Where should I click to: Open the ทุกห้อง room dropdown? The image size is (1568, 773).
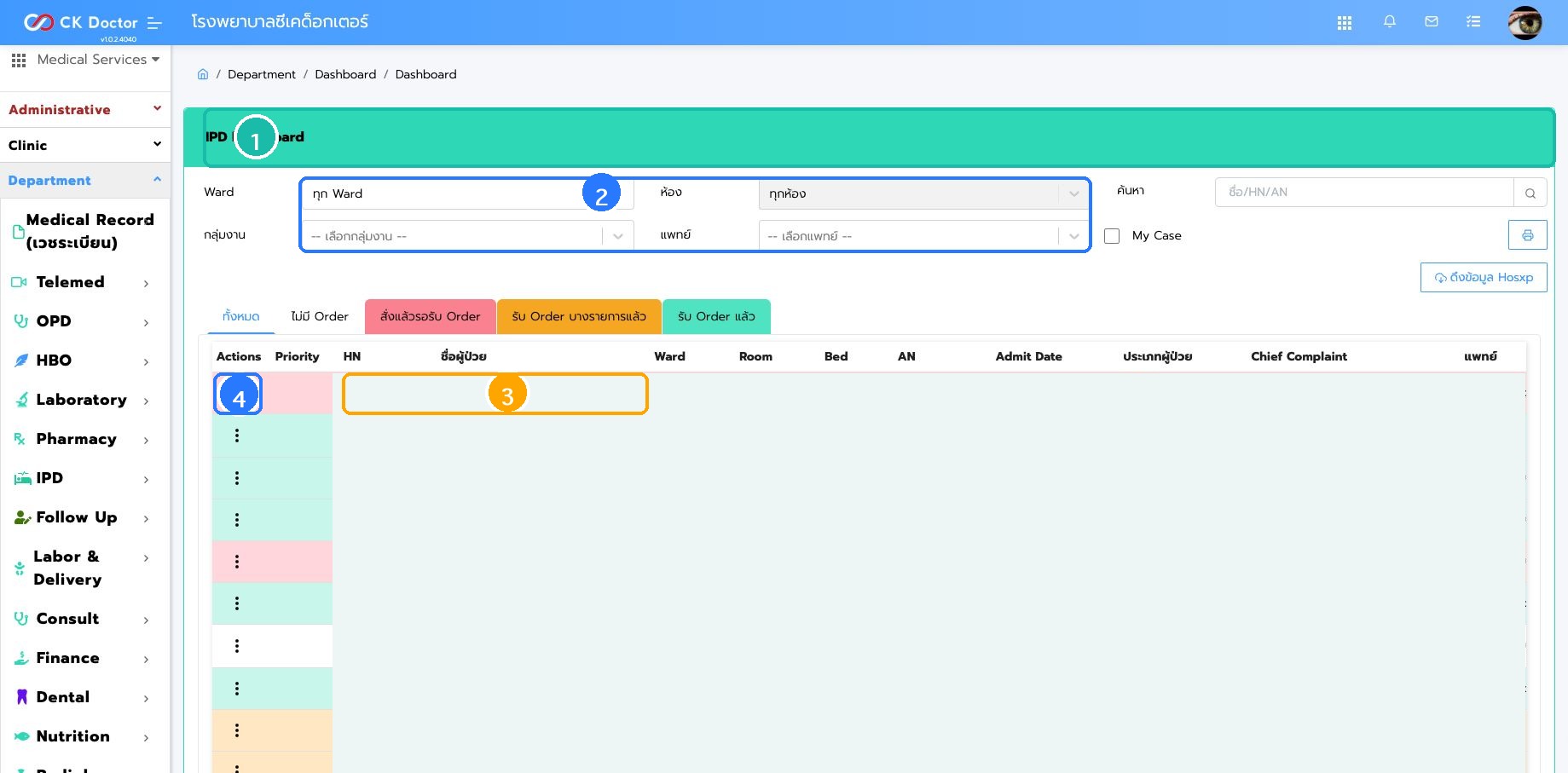pos(923,193)
